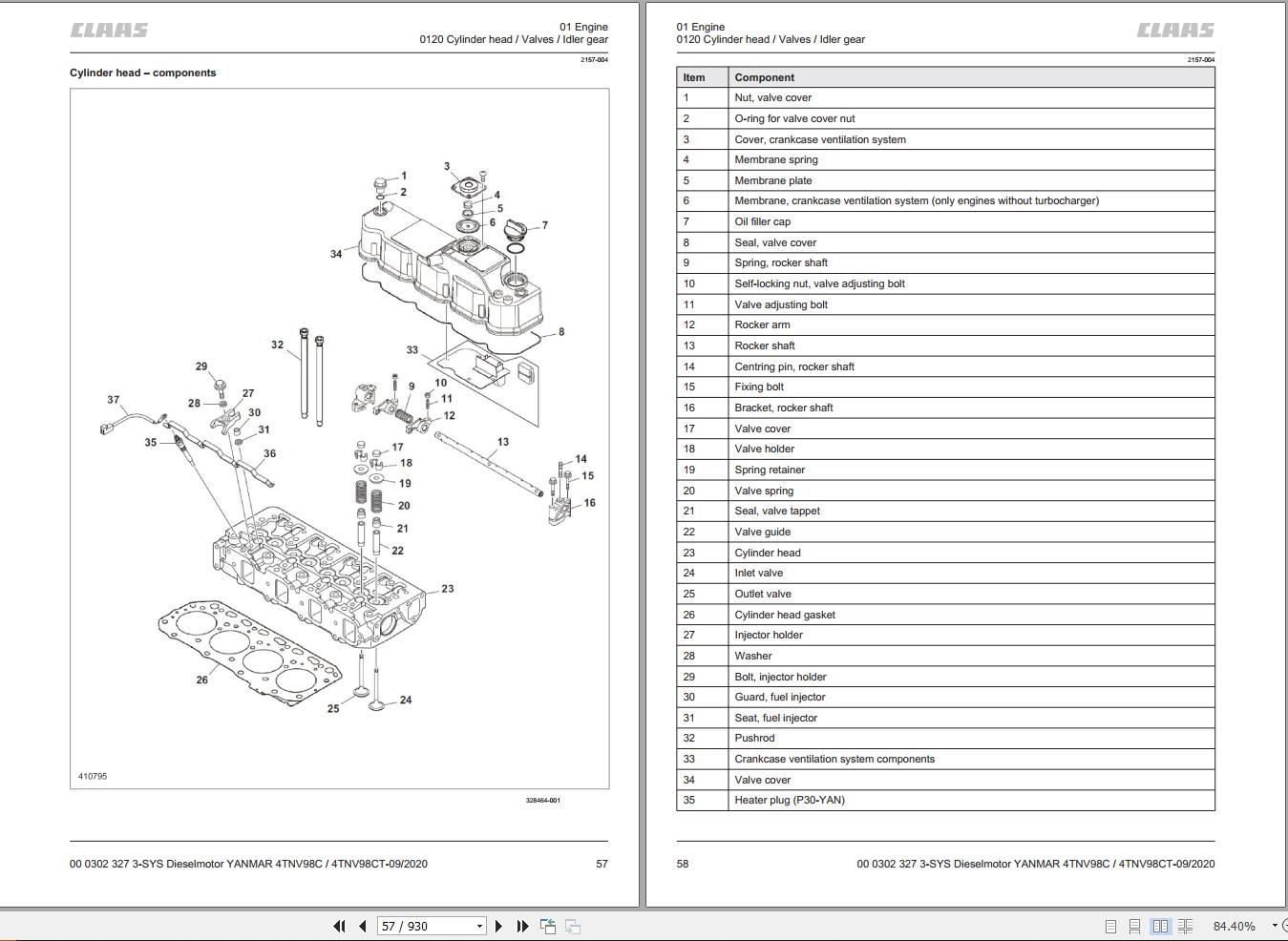The width and height of the screenshot is (1288, 941).
Task: Select the 'Washer' row
Action: [945, 656]
